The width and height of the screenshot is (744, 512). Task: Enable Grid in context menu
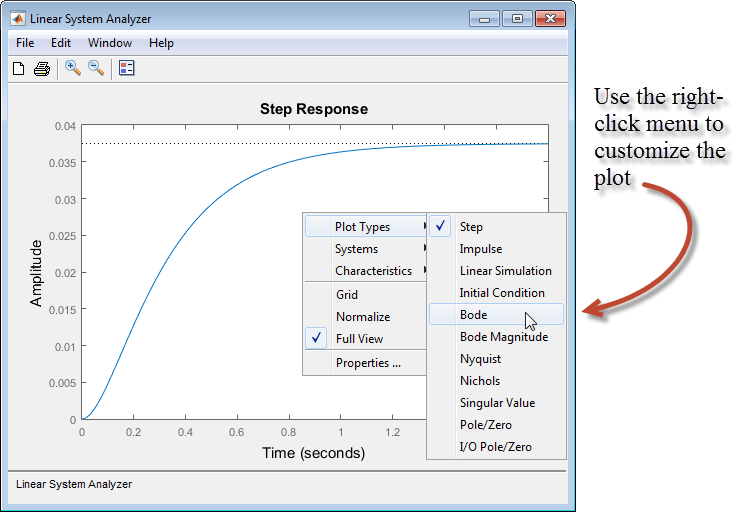[x=366, y=294]
